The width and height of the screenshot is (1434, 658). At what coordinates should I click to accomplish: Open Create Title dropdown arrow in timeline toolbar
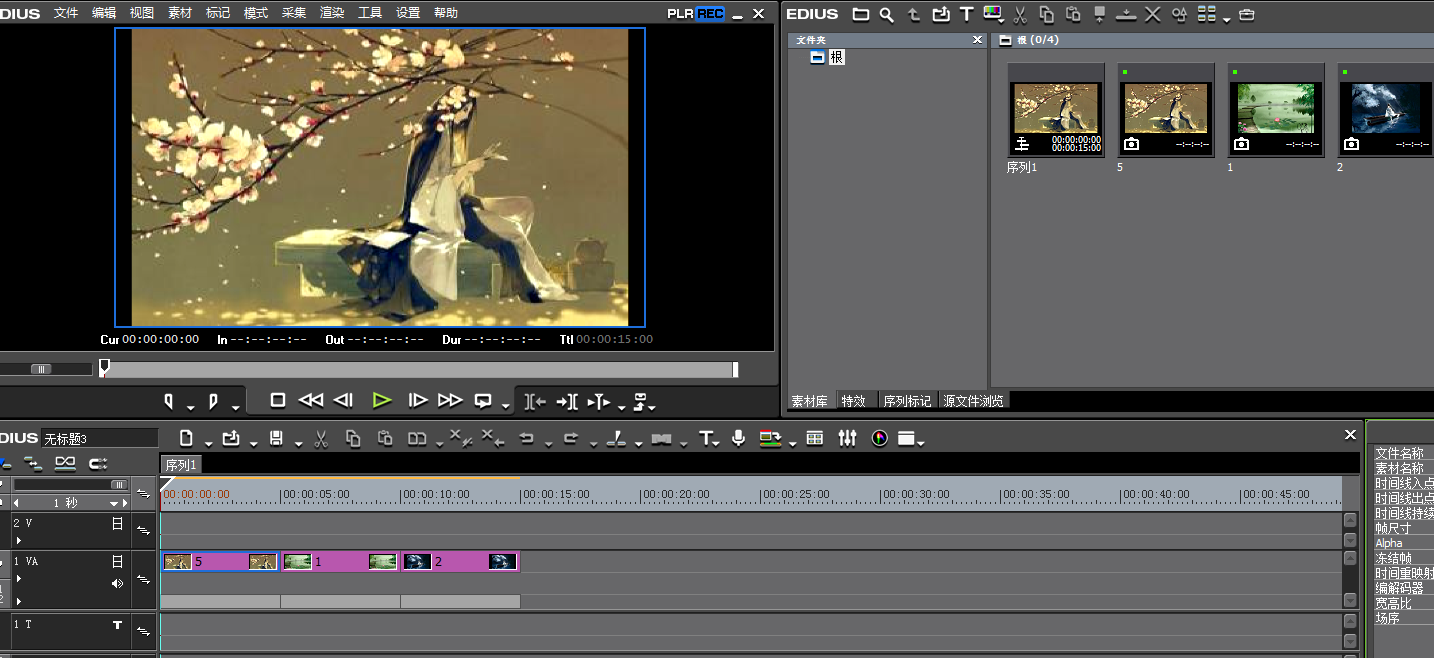[718, 442]
